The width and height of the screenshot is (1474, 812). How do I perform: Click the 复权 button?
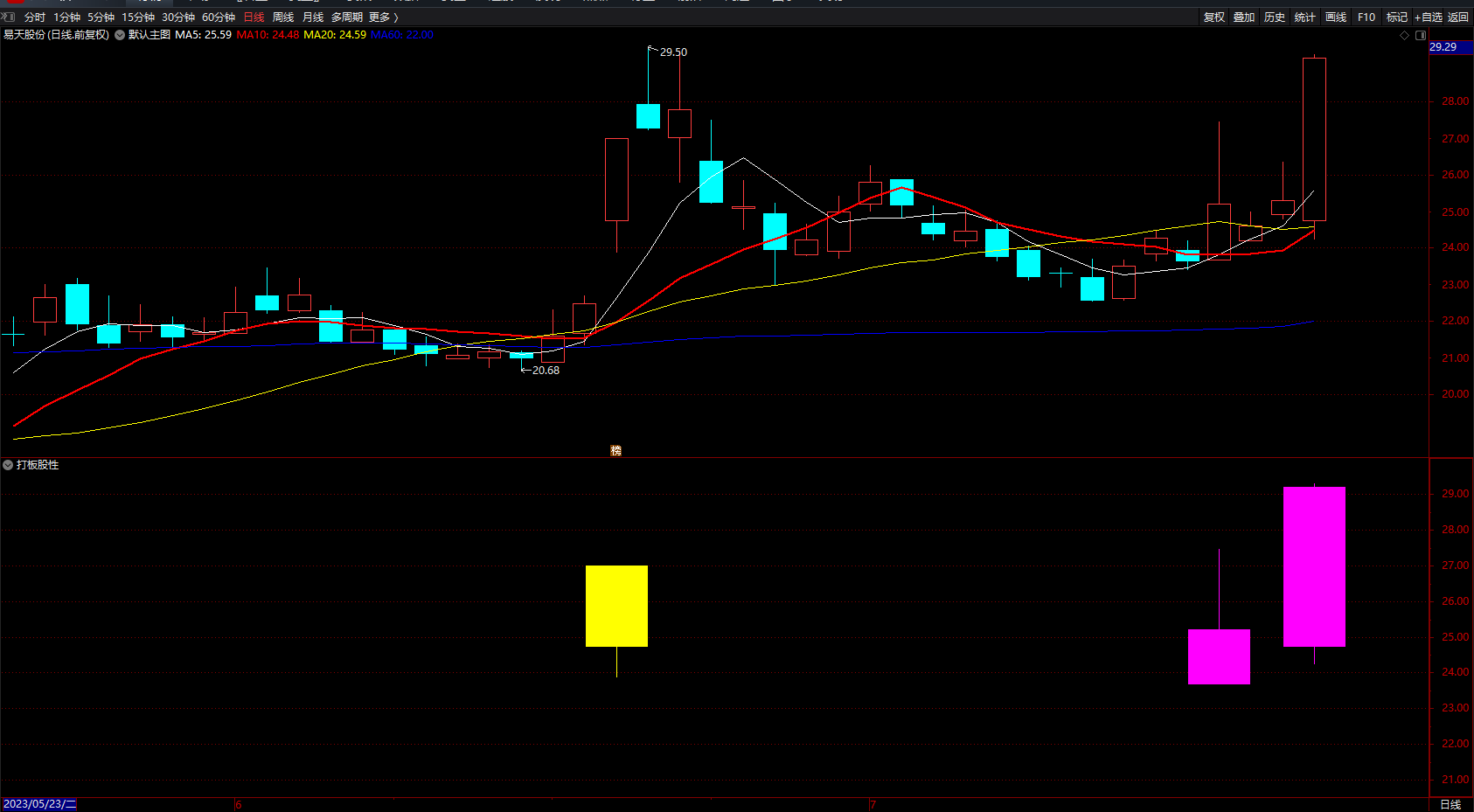tap(1214, 17)
